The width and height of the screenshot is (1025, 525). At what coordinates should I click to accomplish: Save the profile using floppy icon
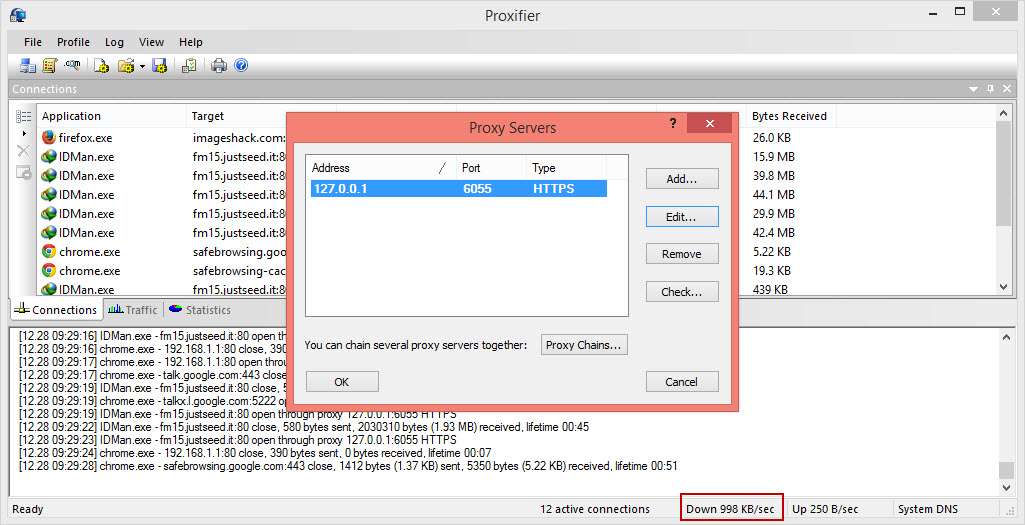[159, 66]
